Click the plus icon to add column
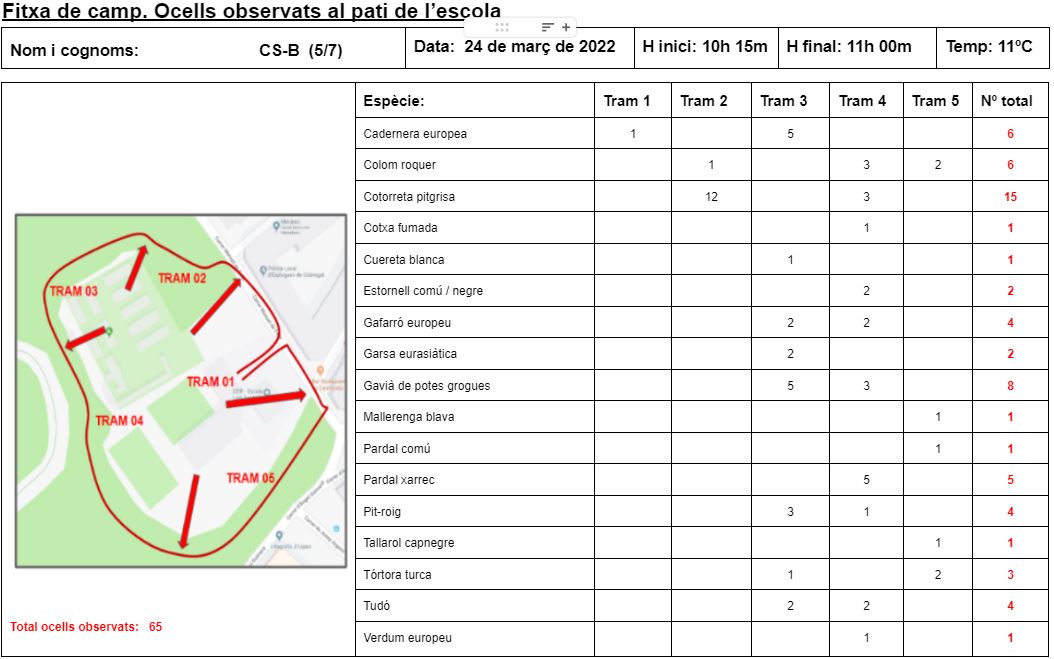 click(x=566, y=27)
